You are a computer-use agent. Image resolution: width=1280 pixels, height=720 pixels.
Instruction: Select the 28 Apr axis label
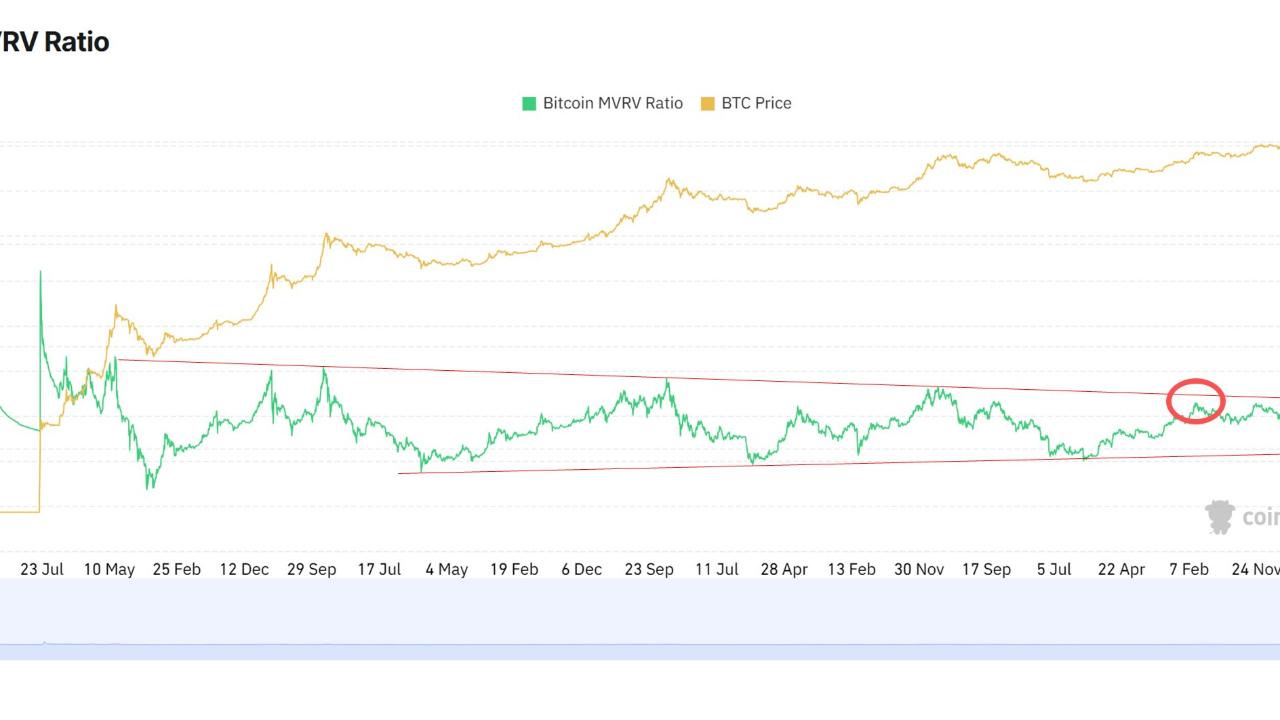coord(784,569)
